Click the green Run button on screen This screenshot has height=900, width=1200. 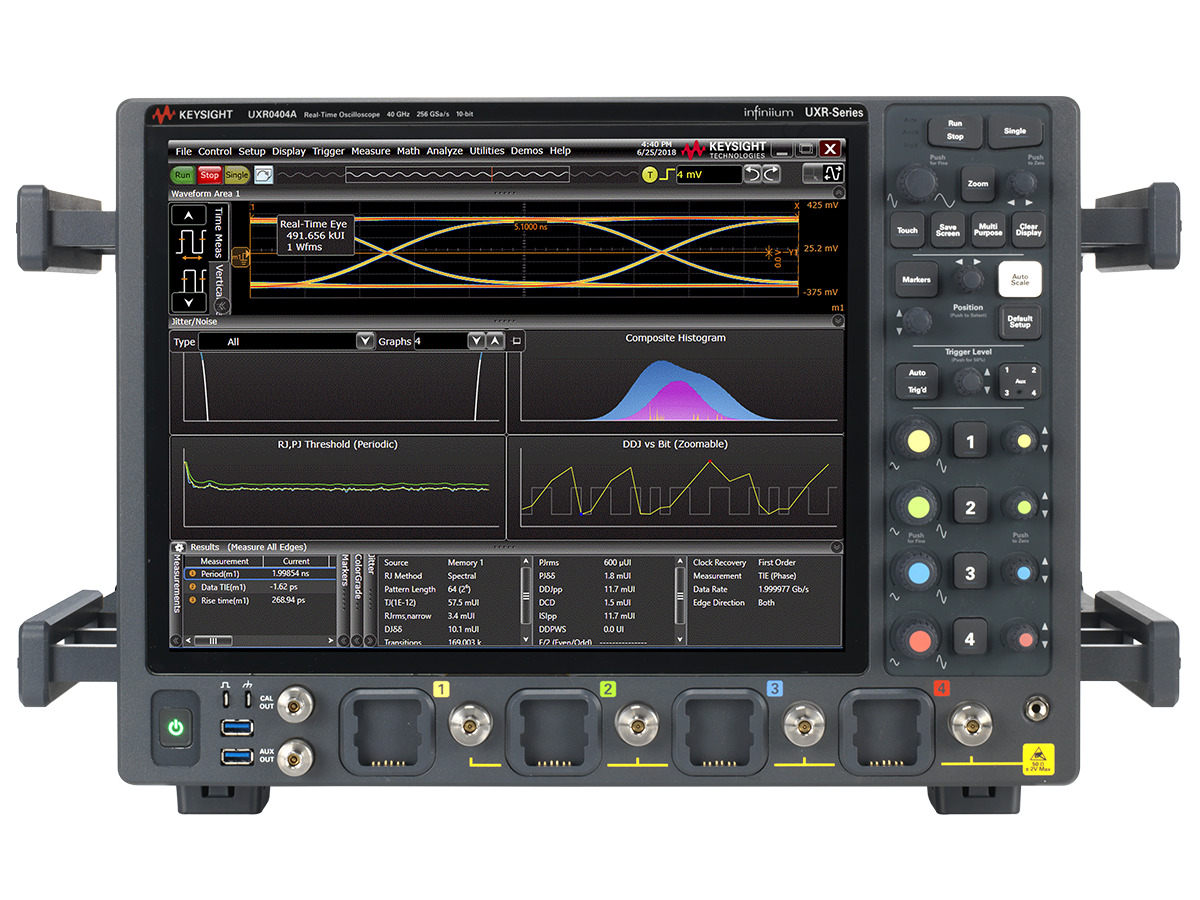[x=182, y=175]
